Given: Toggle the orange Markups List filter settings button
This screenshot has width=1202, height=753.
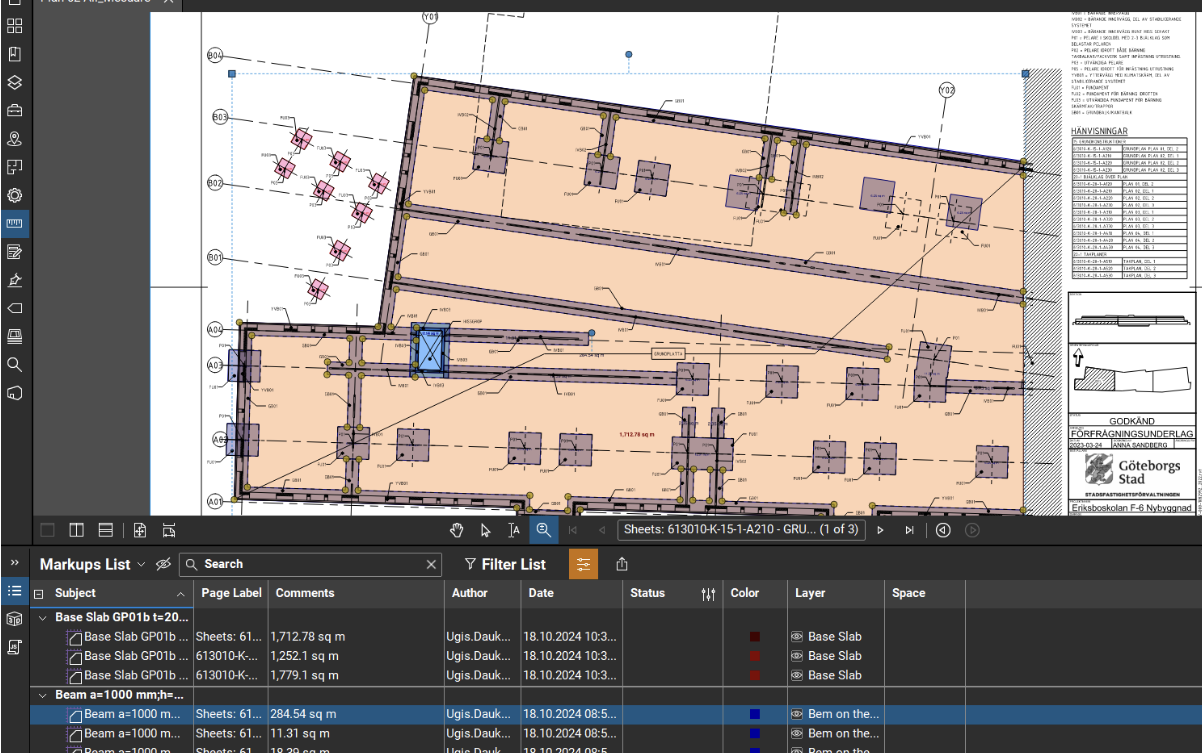Looking at the screenshot, I should (584, 564).
